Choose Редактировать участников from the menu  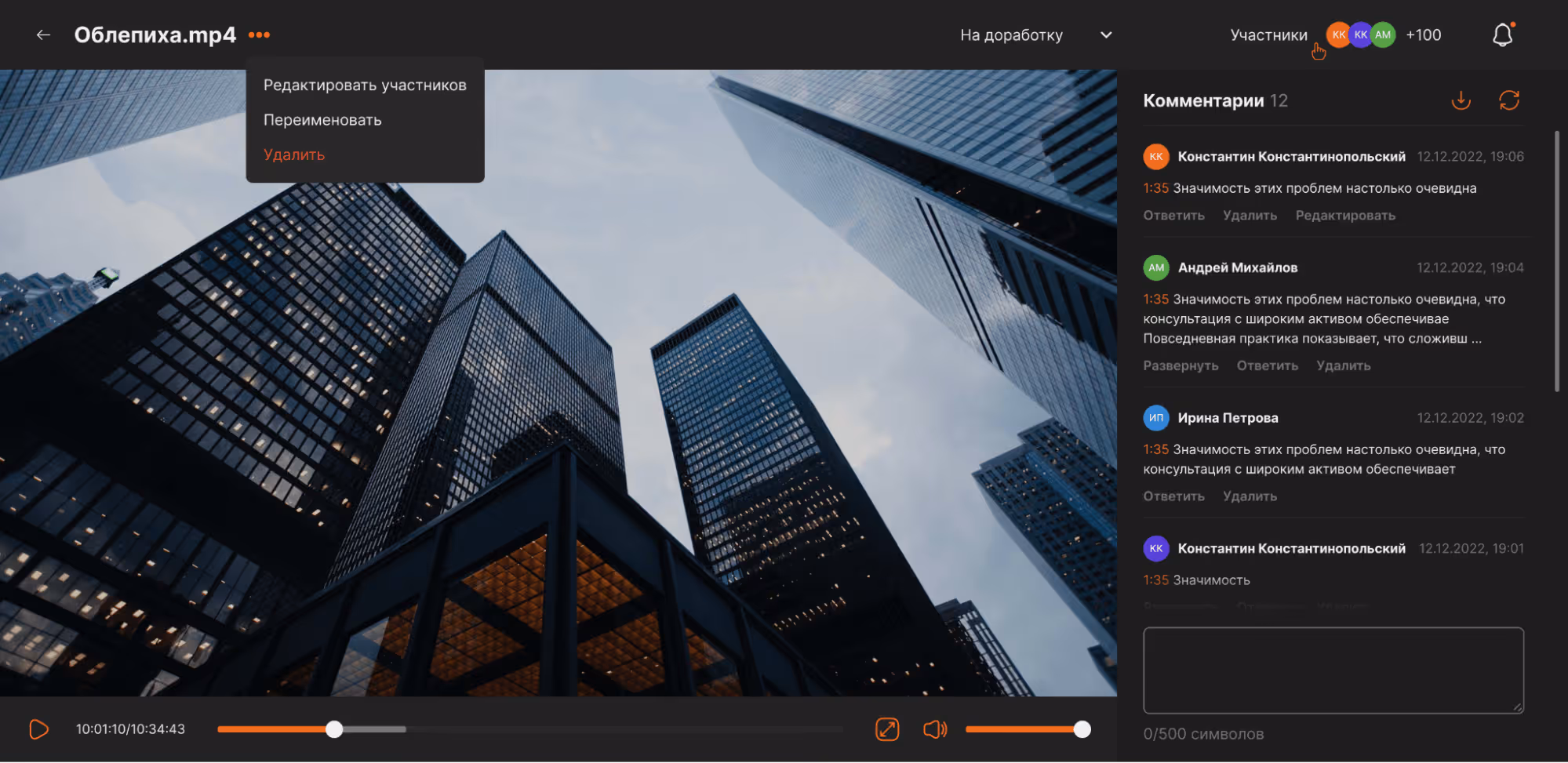pyautogui.click(x=365, y=85)
